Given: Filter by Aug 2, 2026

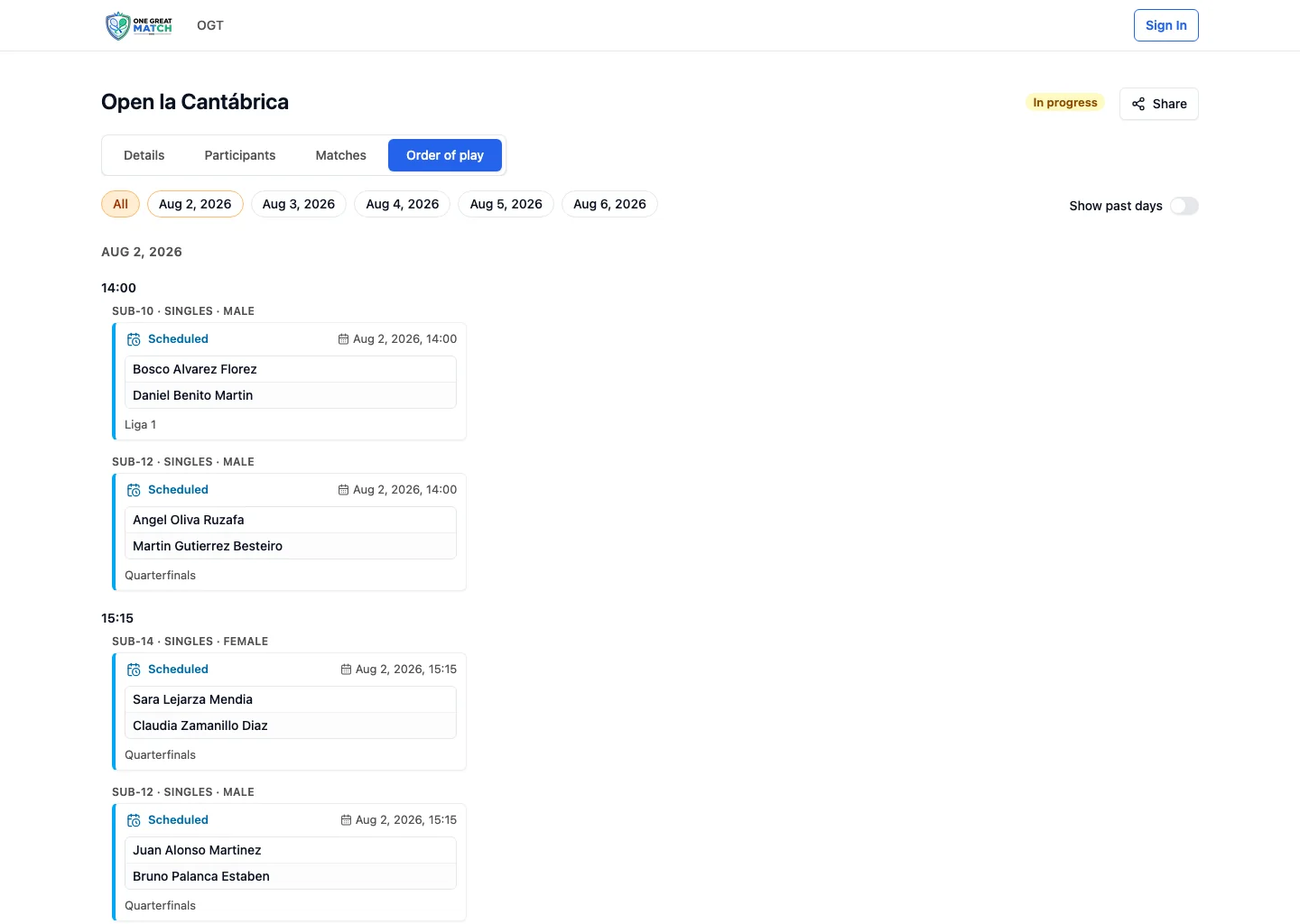Looking at the screenshot, I should (195, 204).
